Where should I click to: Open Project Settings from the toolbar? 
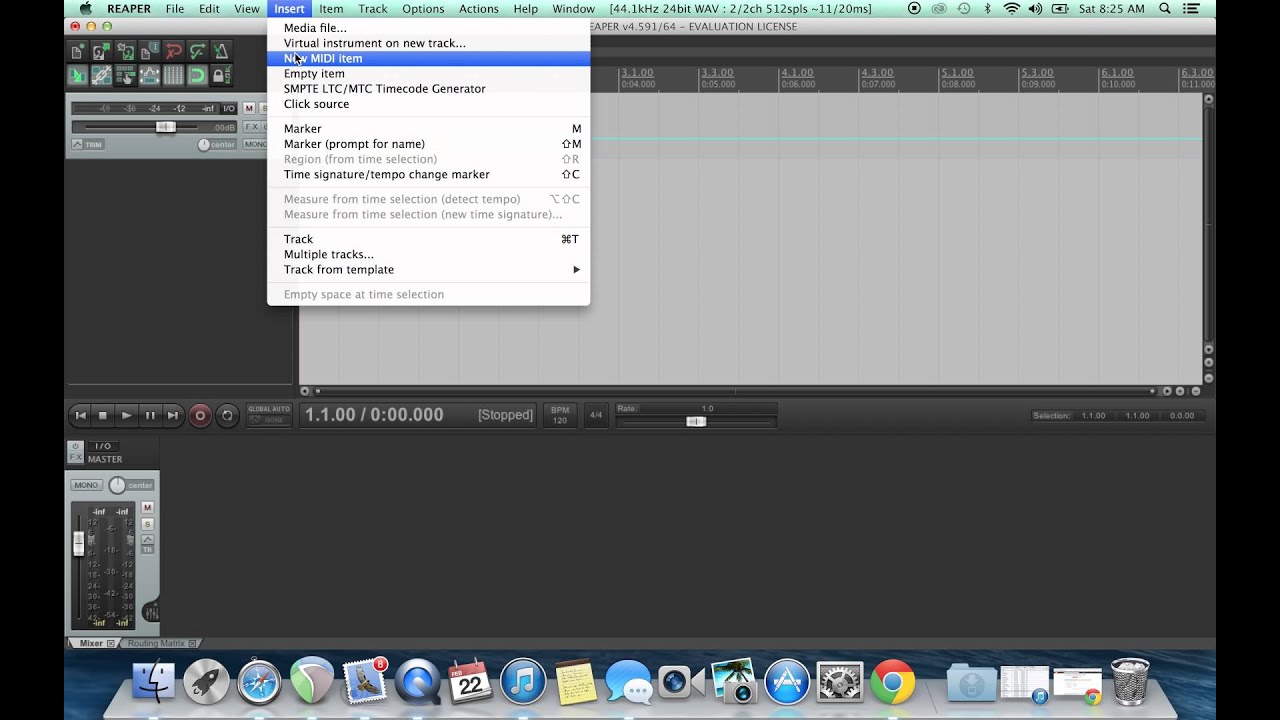[x=149, y=52]
